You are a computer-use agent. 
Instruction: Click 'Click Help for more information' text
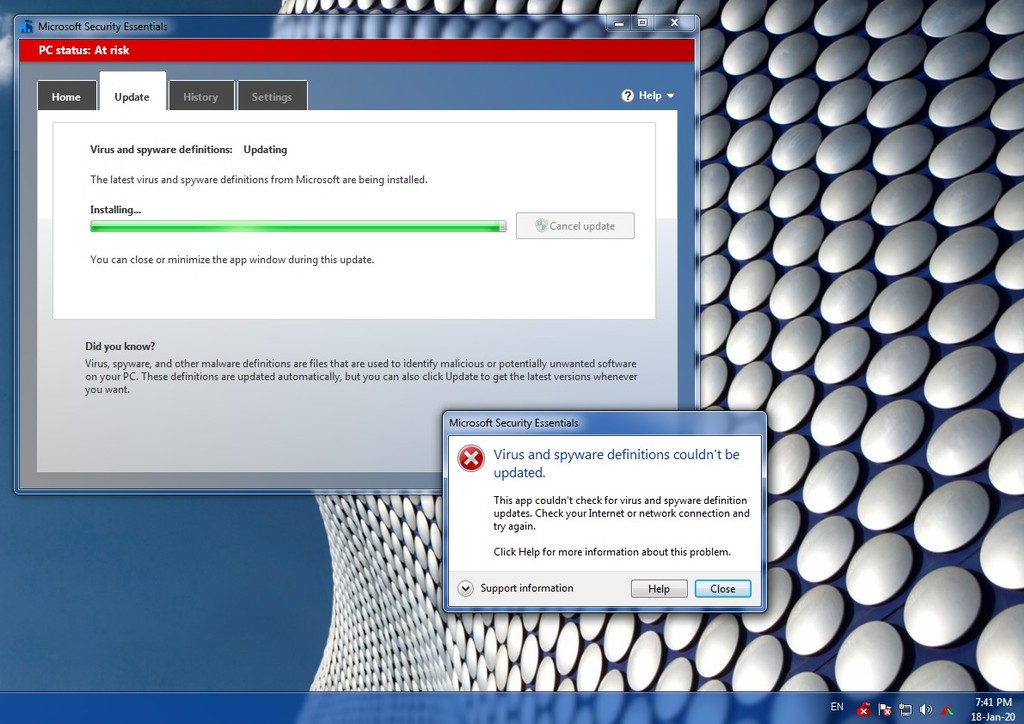tap(612, 552)
